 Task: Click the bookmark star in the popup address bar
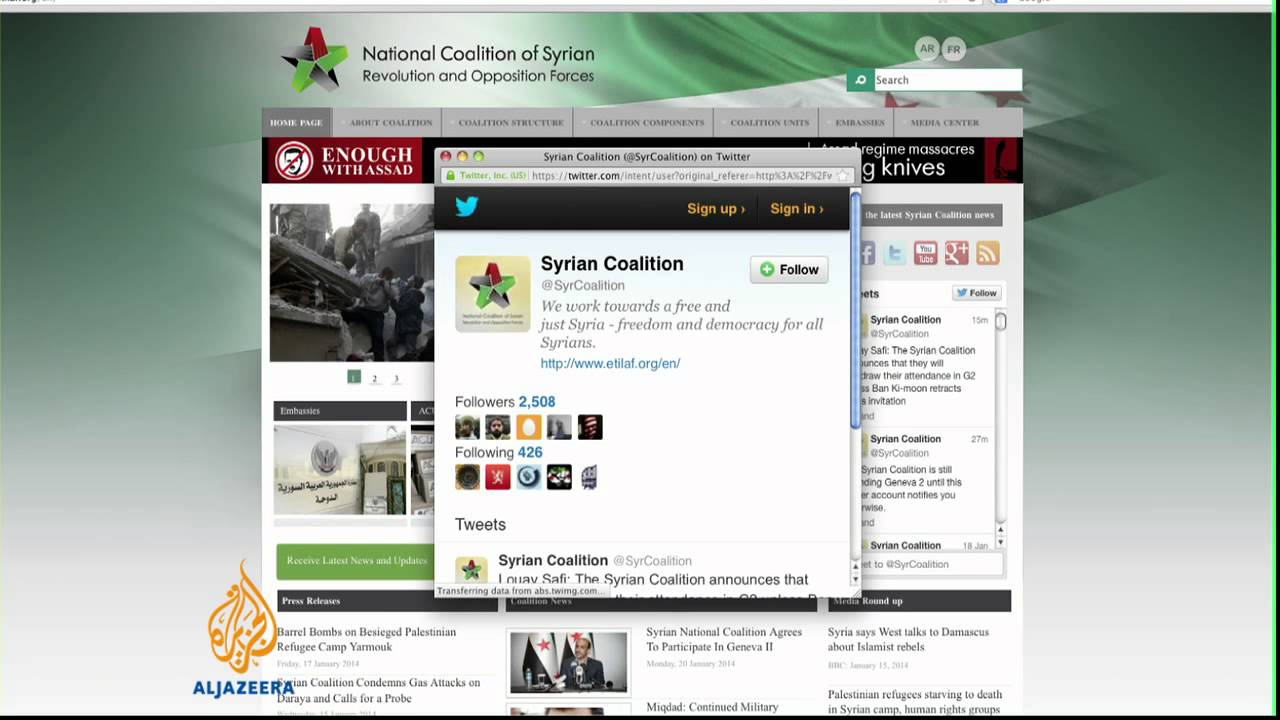(842, 175)
